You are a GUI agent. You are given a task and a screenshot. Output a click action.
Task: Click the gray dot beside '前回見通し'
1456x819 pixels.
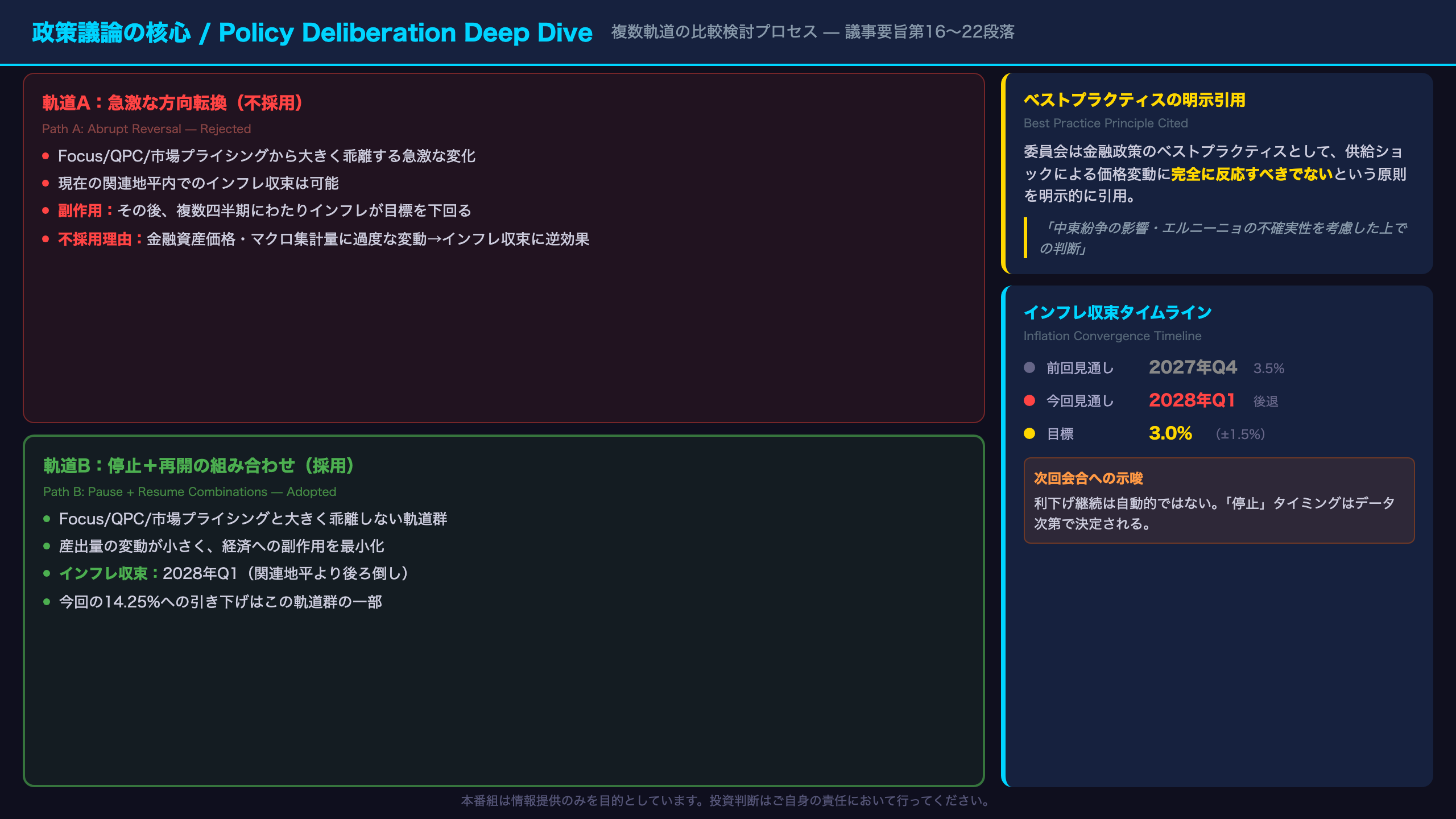(x=1029, y=367)
